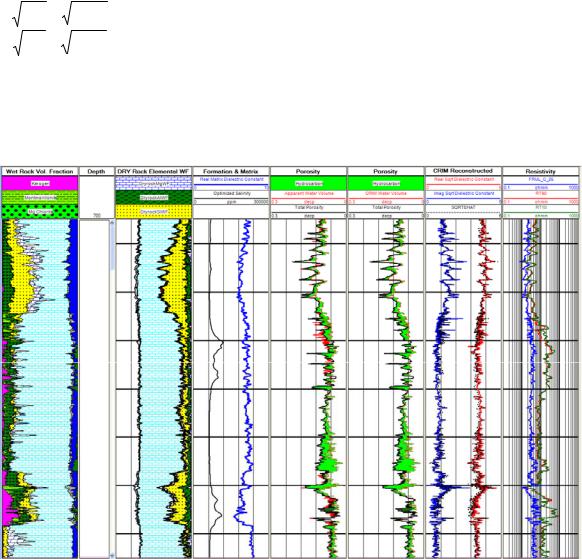
Task: Select Total Porosity label below CRIM Water Volume
Action: point(386,207)
